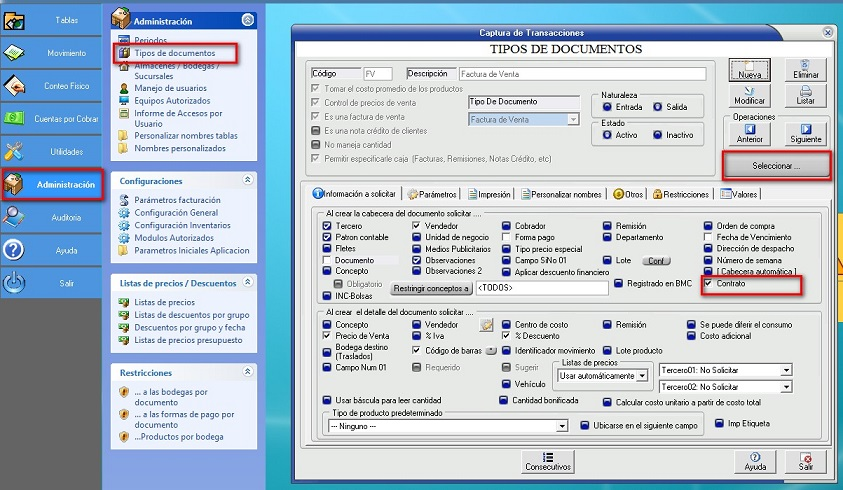The height and width of the screenshot is (490, 843).
Task: Expand the Usar automáticamente price list dropdown
Action: pyautogui.click(x=643, y=376)
